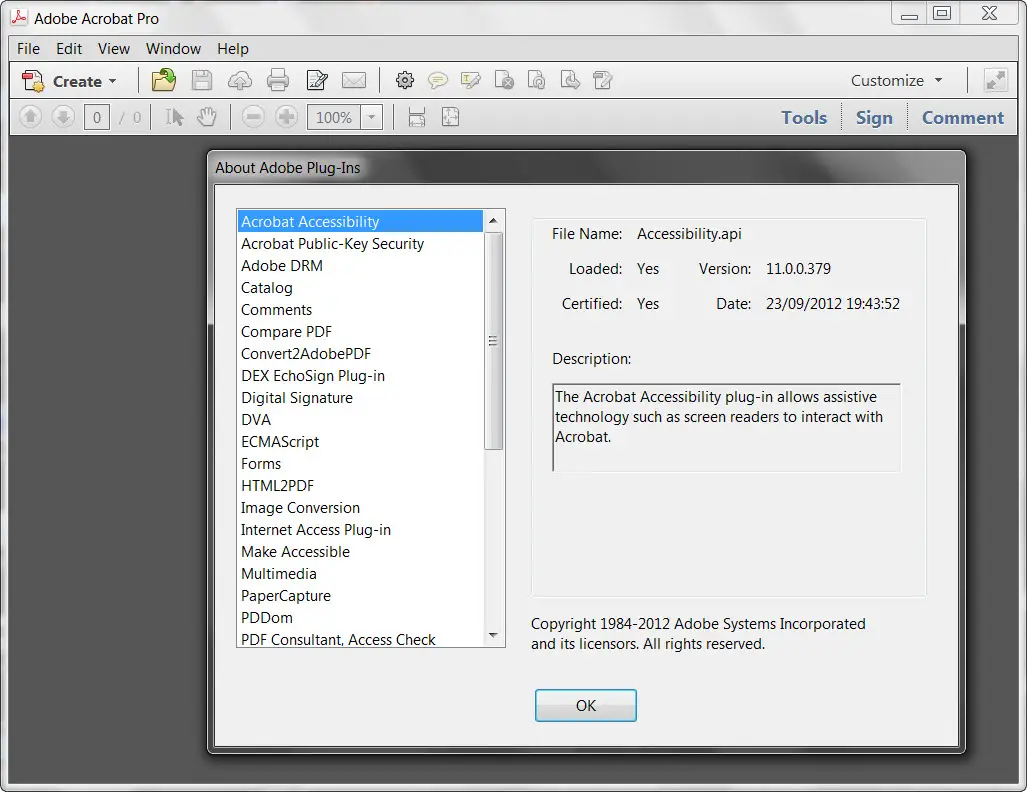Image resolution: width=1027 pixels, height=792 pixels.
Task: Click the Open file folder icon
Action: tap(164, 80)
